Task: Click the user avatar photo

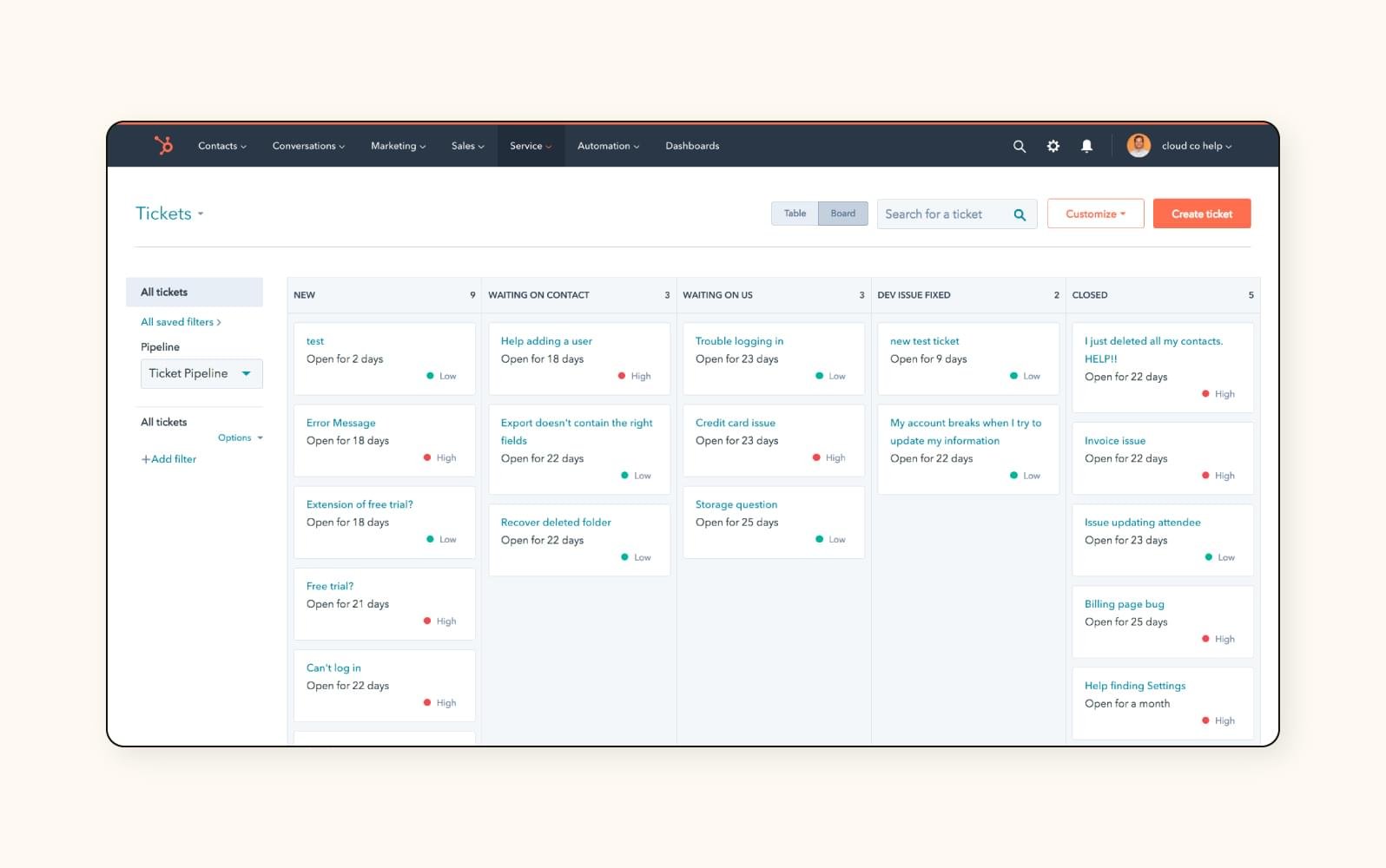Action: pyautogui.click(x=1138, y=146)
